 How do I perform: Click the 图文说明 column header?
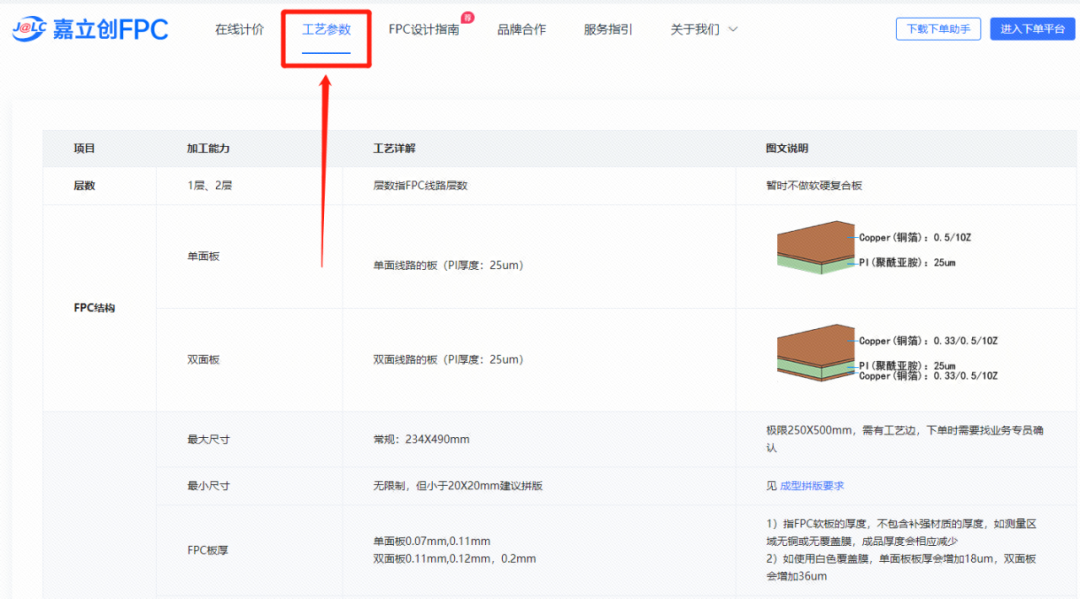tap(787, 149)
